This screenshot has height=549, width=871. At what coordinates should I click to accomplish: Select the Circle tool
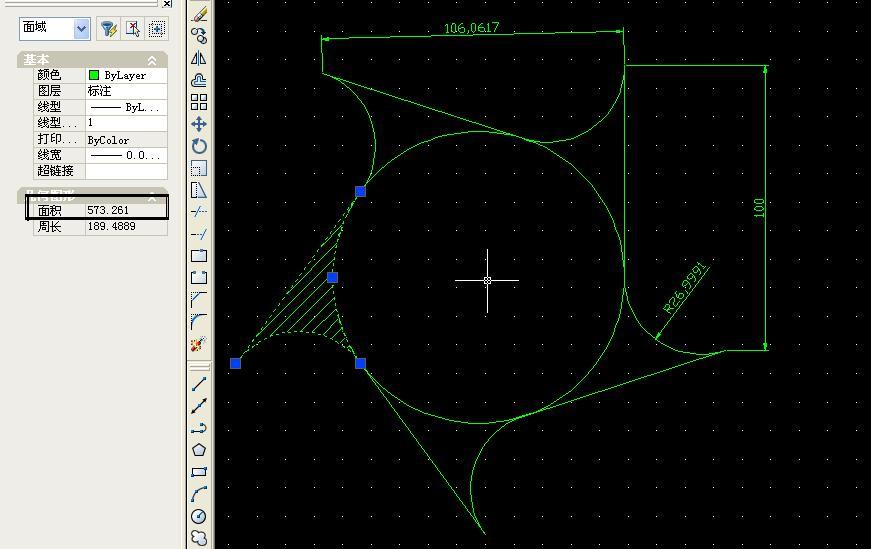(x=199, y=516)
